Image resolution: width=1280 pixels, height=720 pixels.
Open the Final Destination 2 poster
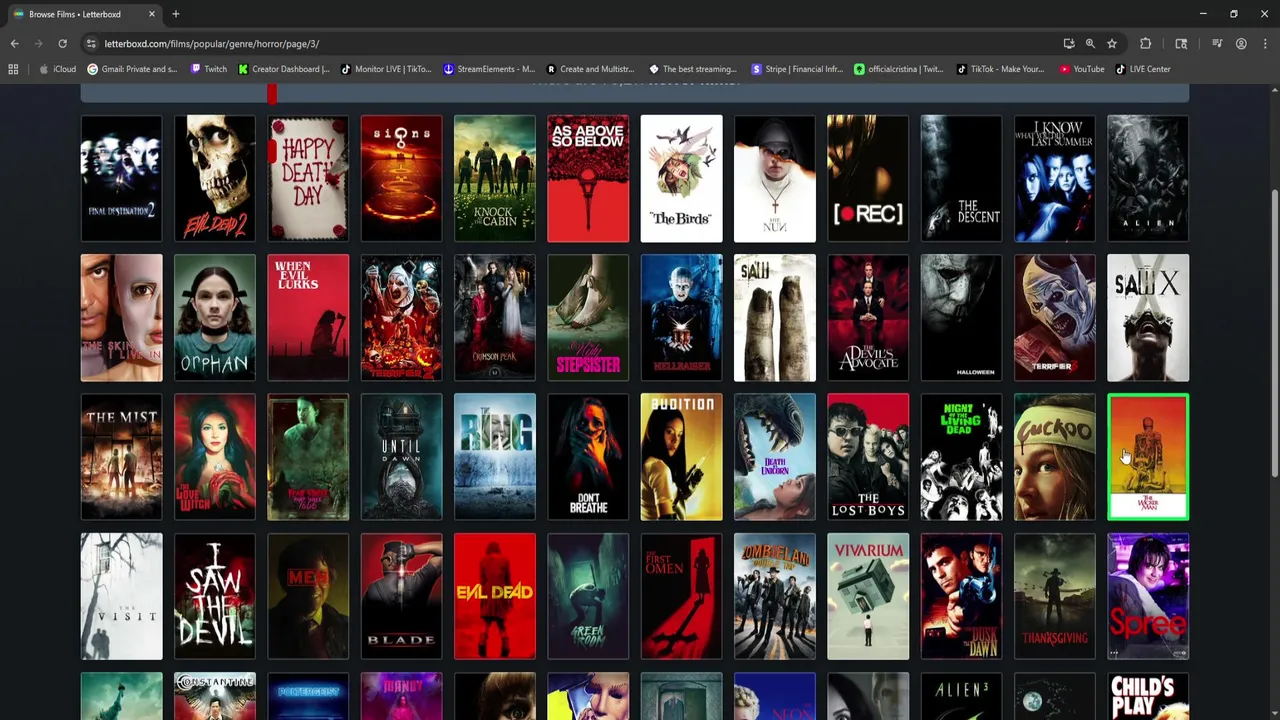click(x=121, y=178)
